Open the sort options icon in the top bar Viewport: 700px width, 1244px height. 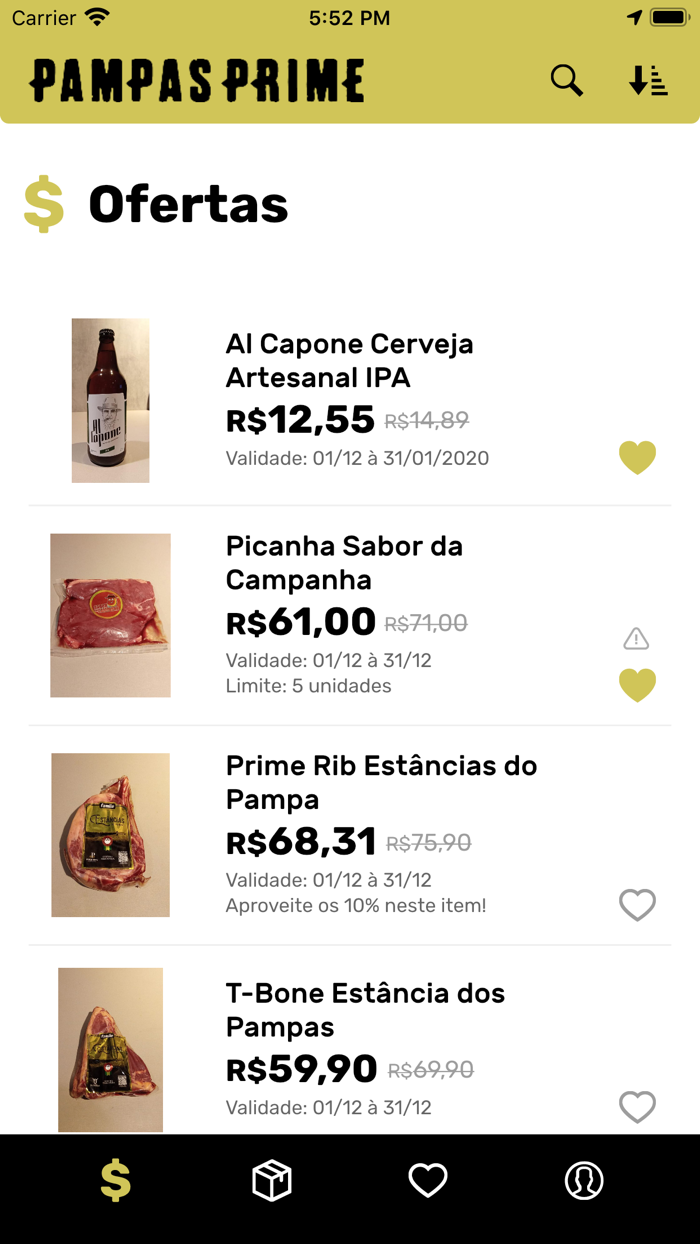point(648,80)
